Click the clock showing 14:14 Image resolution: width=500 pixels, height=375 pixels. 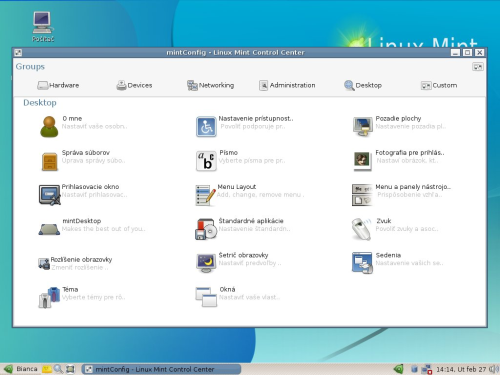[461, 369]
